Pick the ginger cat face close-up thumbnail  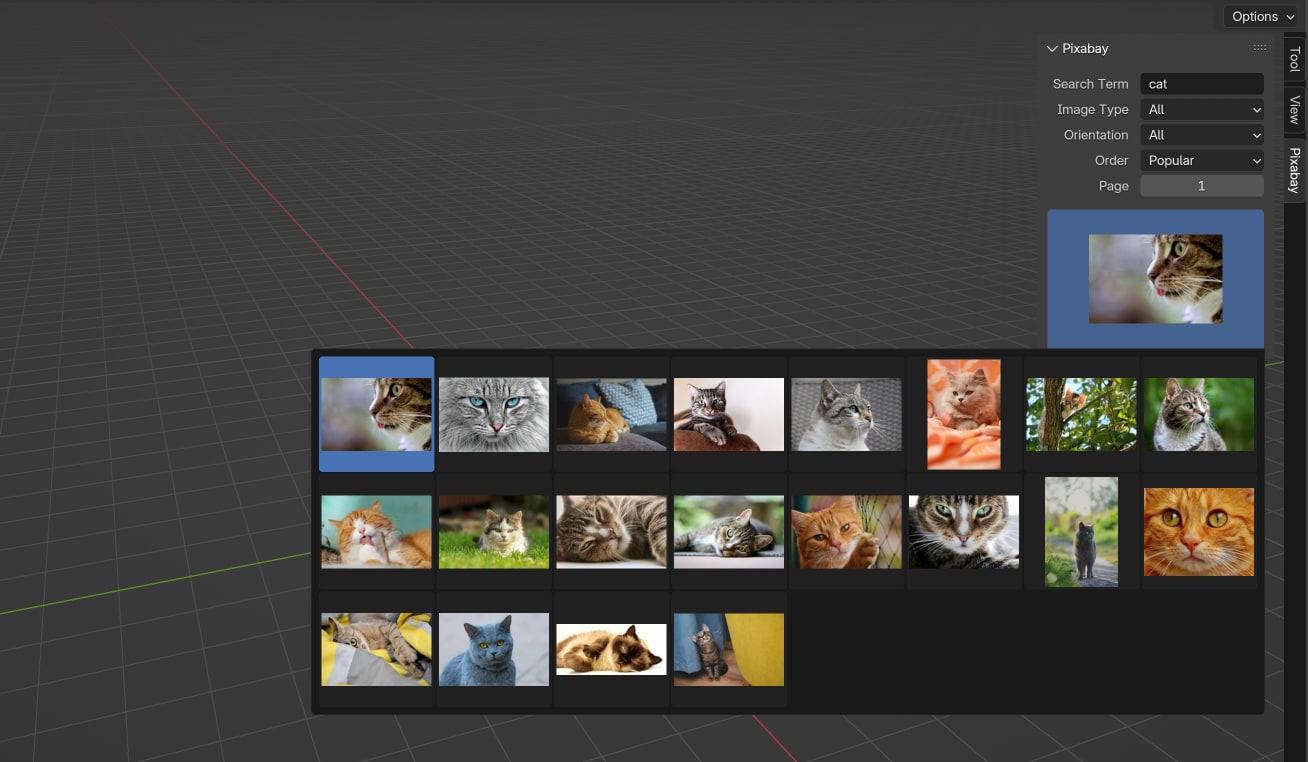point(1199,532)
